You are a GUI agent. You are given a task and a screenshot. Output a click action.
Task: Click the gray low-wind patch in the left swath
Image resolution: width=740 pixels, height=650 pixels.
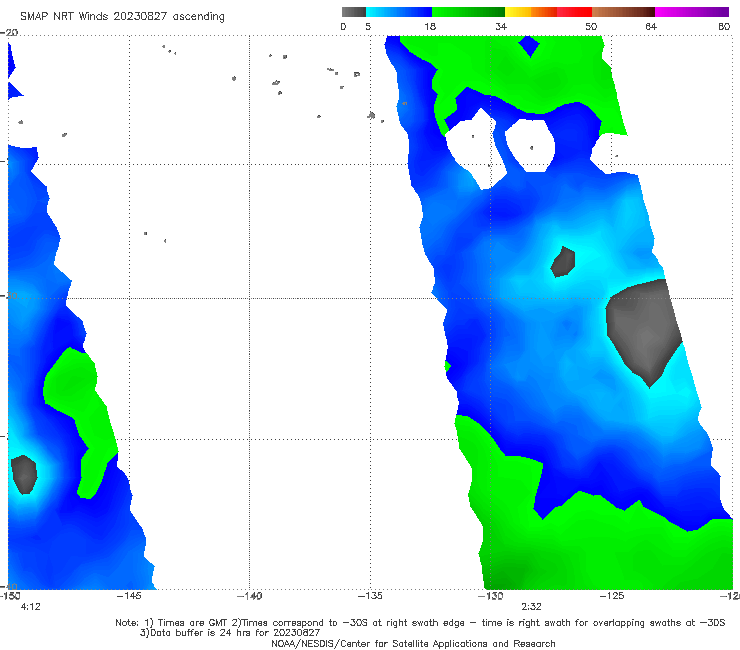[x=24, y=474]
